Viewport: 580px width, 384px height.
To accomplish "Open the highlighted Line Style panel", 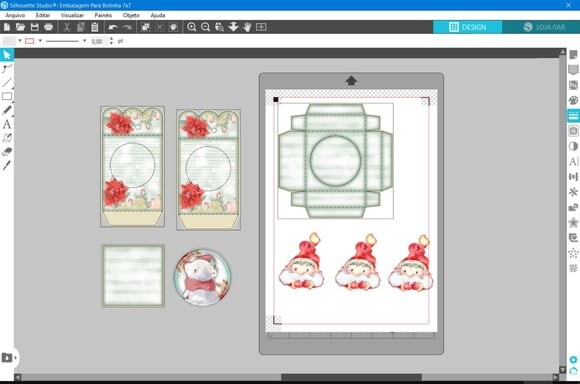I will pyautogui.click(x=573, y=115).
